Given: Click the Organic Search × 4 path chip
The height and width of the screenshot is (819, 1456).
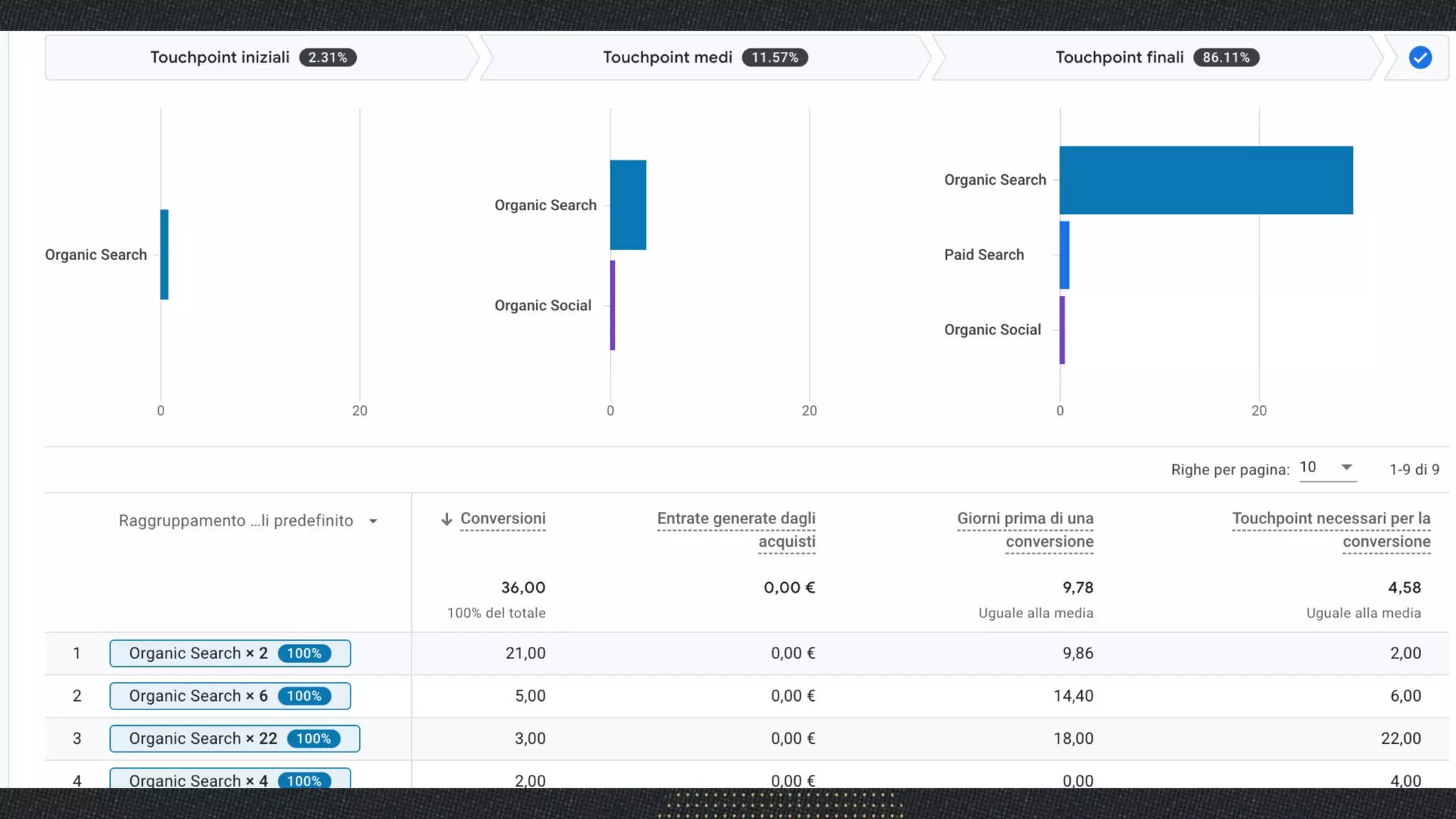Looking at the screenshot, I should pyautogui.click(x=230, y=778).
